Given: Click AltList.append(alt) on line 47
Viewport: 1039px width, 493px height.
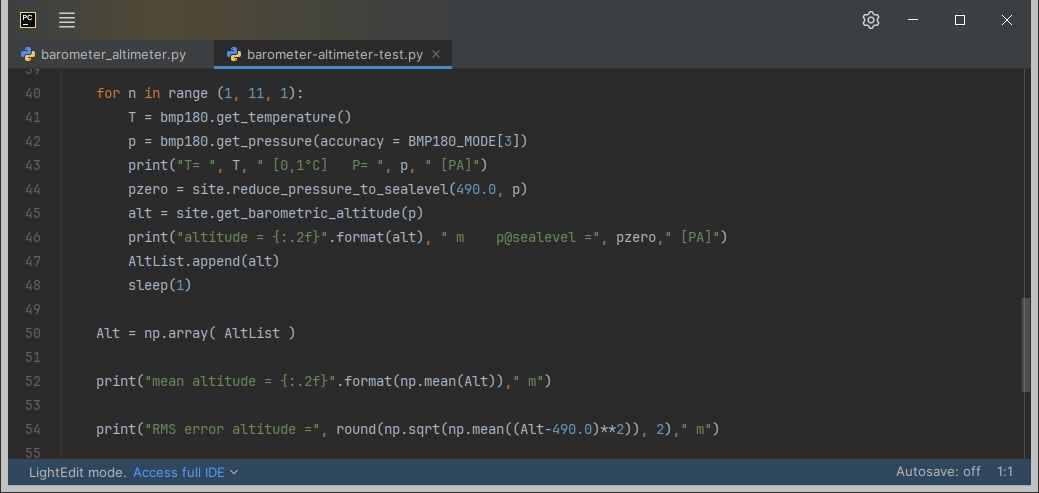Looking at the screenshot, I should pyautogui.click(x=204, y=261).
